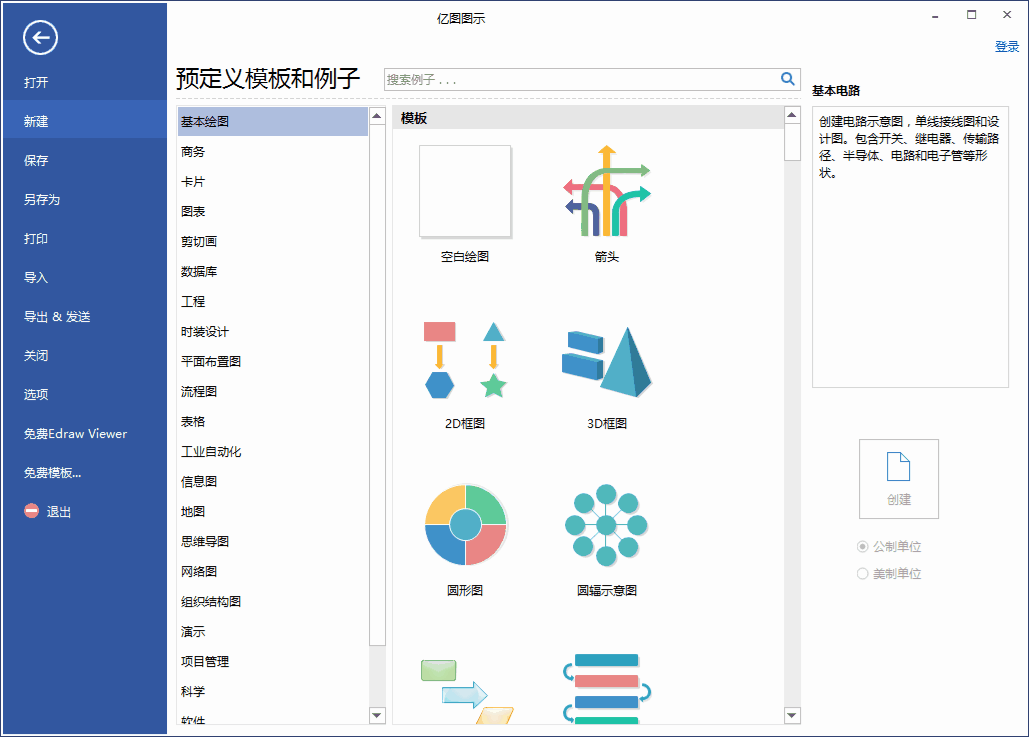
Task: Select 流程图 category
Action: click(x=272, y=392)
